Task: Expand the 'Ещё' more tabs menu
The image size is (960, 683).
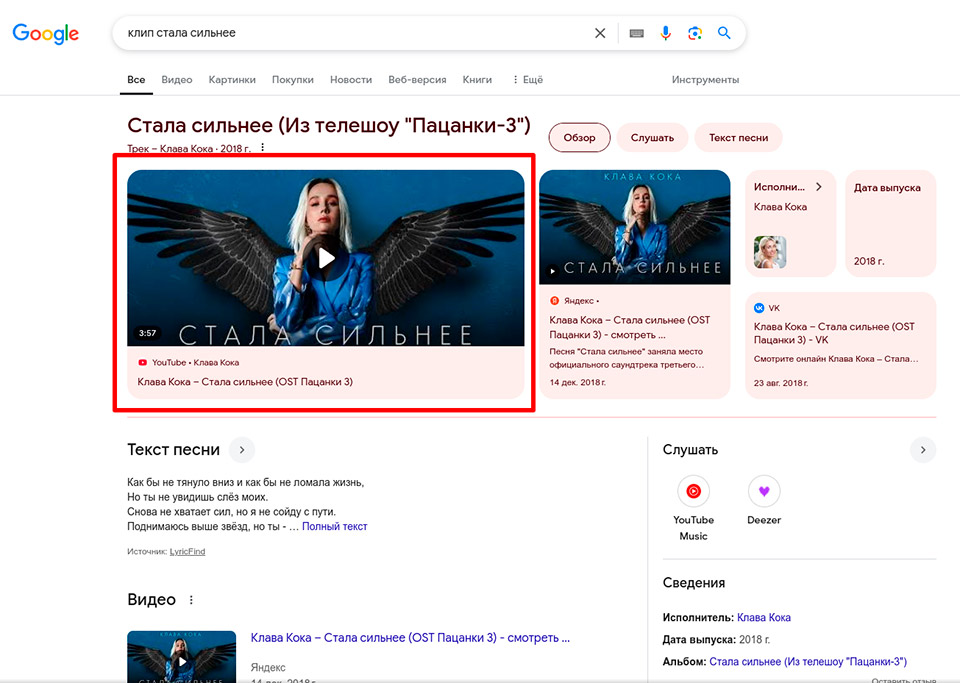Action: [x=528, y=80]
